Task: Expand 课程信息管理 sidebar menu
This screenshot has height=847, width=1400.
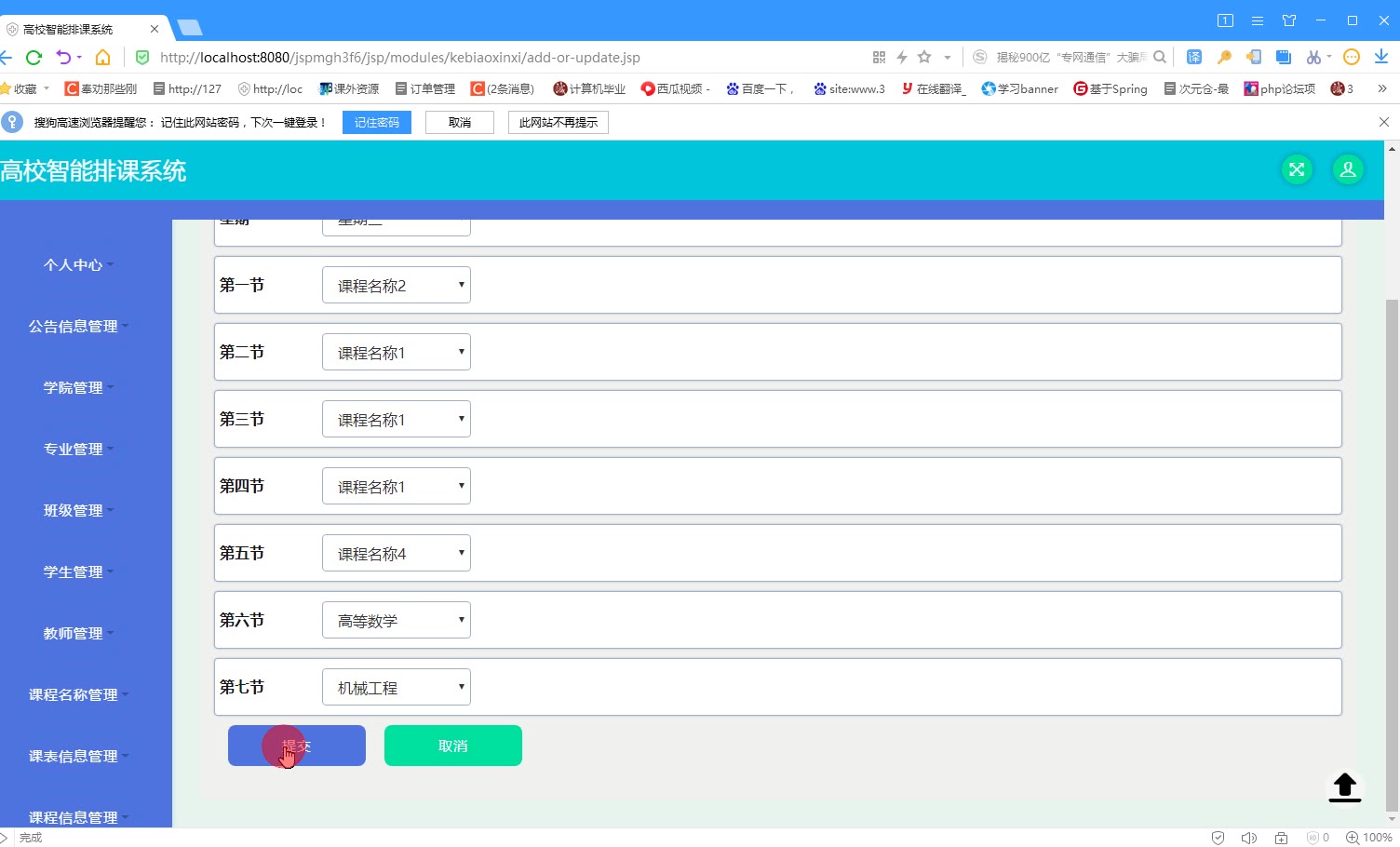Action: (x=78, y=818)
